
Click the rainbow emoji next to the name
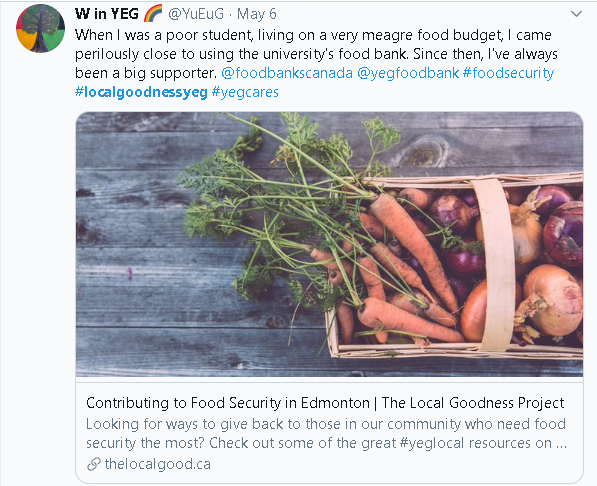[x=153, y=14]
